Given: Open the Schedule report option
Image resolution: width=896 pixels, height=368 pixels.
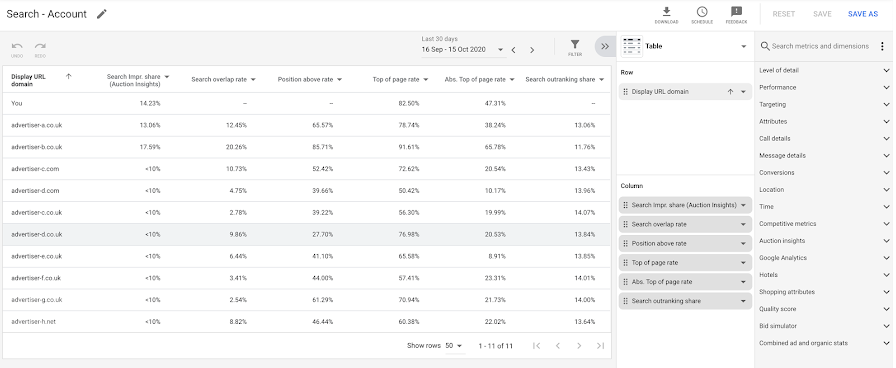Looking at the screenshot, I should click(x=702, y=15).
